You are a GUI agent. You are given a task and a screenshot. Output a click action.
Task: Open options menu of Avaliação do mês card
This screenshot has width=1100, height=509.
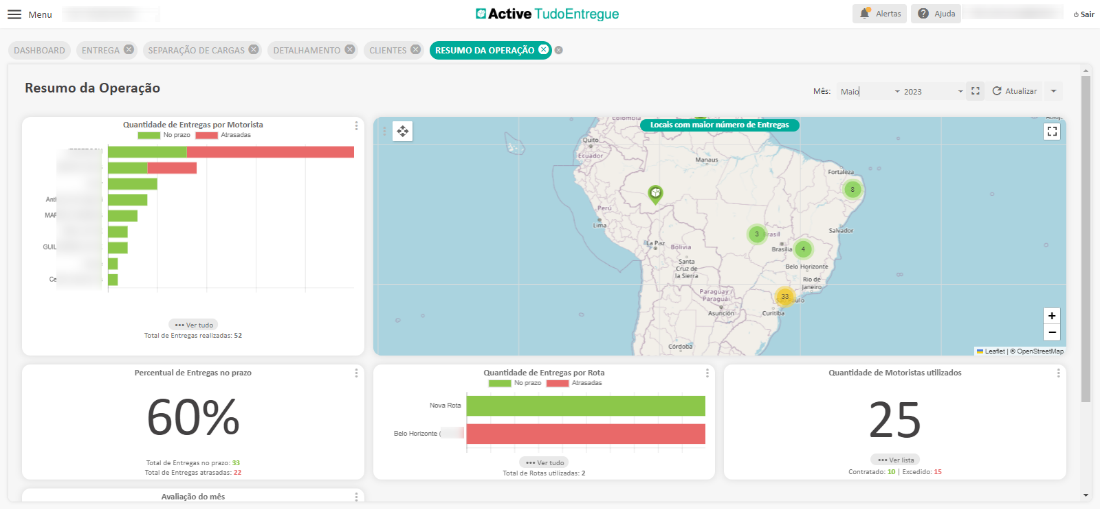click(356, 496)
